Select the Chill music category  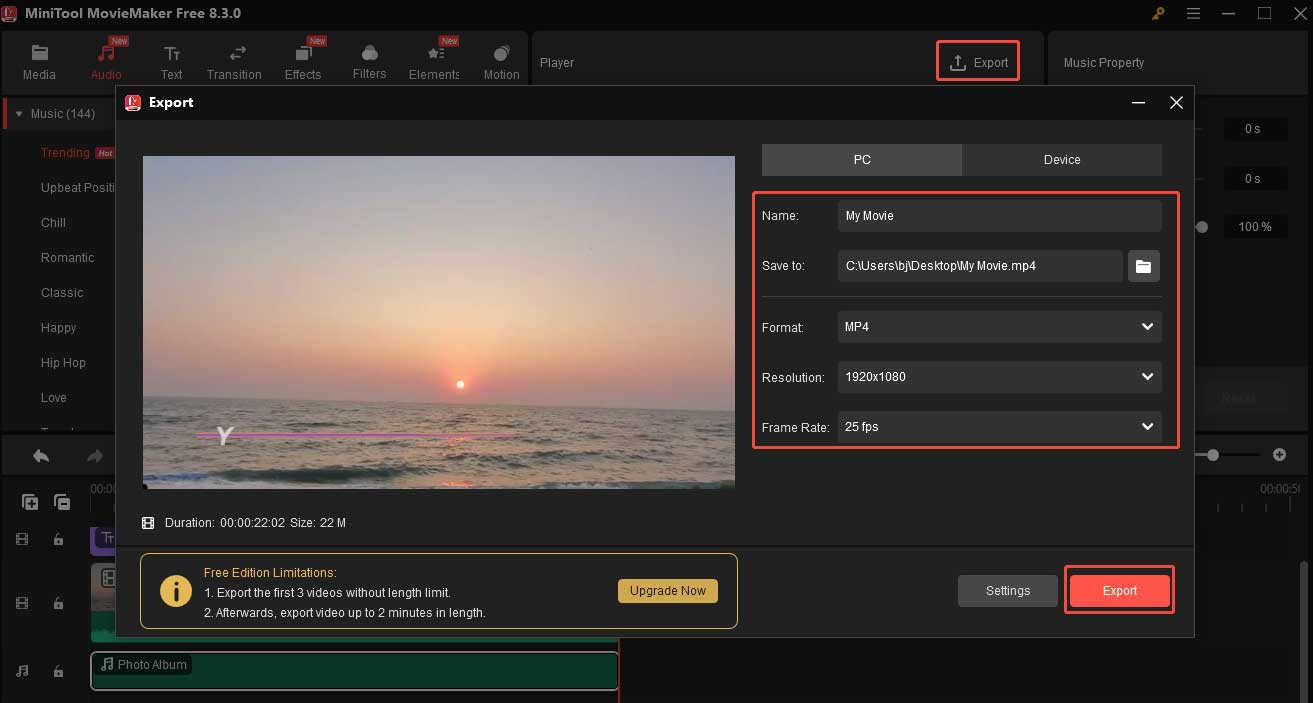53,223
